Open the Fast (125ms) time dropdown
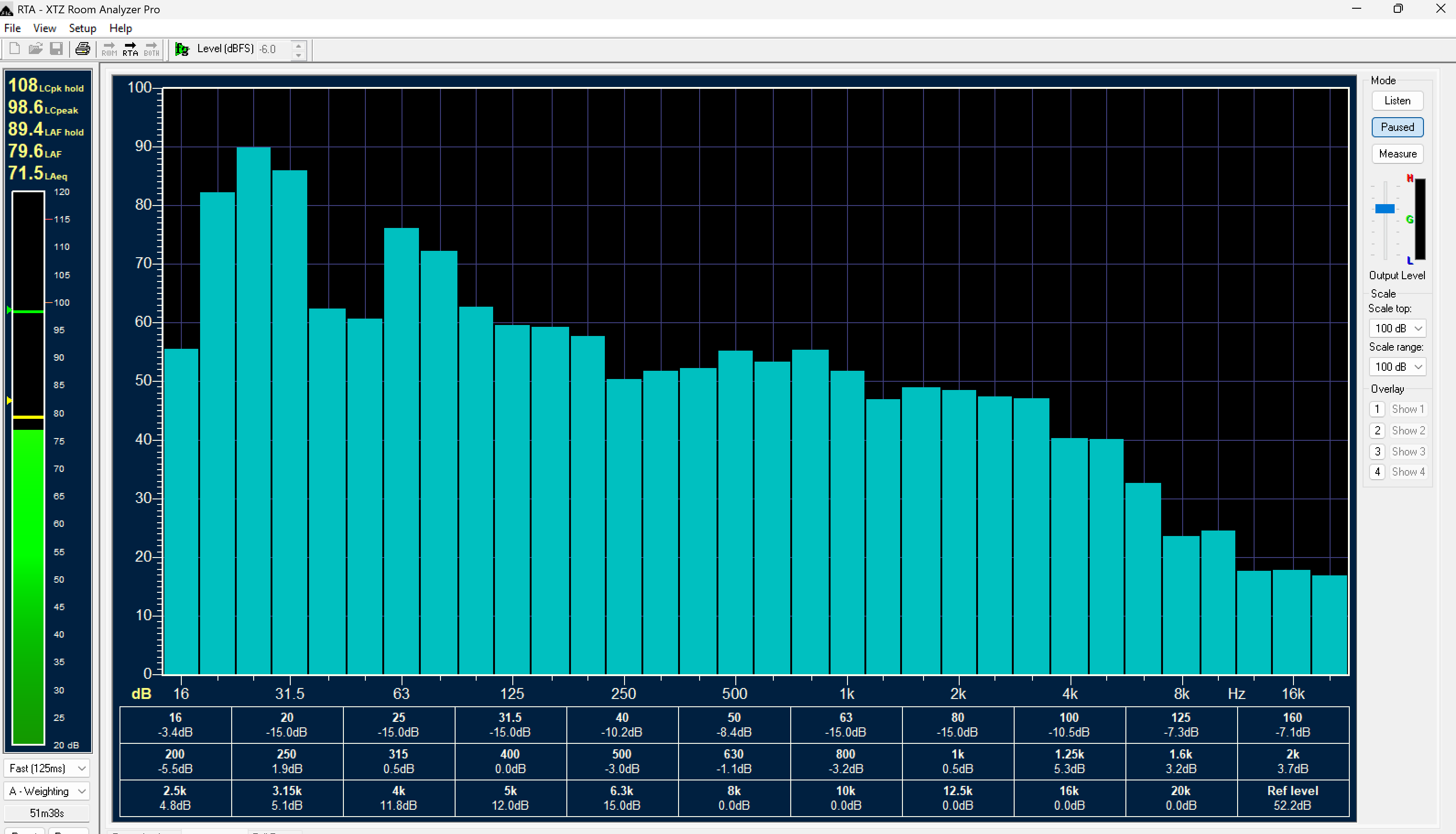Viewport: 1456px width, 834px height. pyautogui.click(x=47, y=768)
